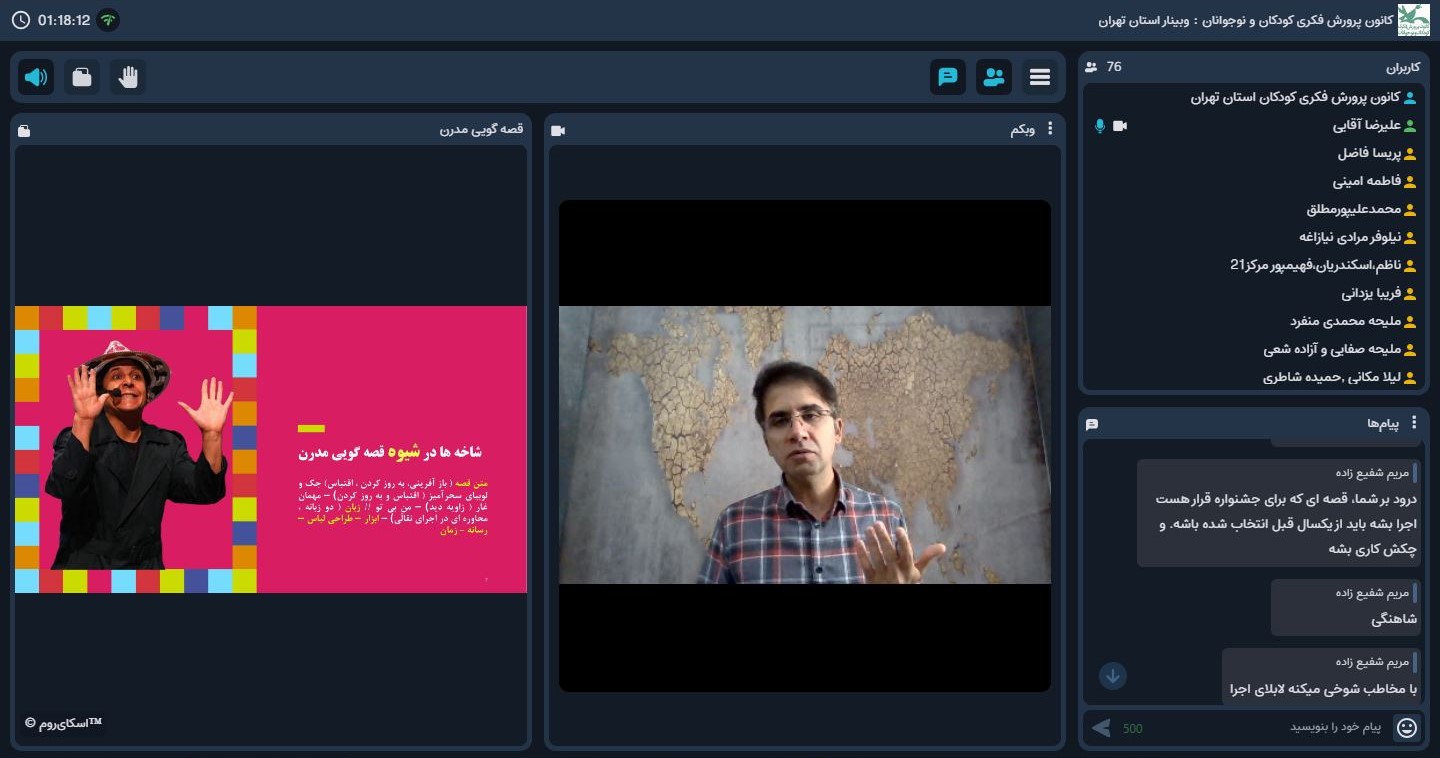The width and height of the screenshot is (1440, 758).
Task: Click the send message arrow icon
Action: pyautogui.click(x=1101, y=728)
